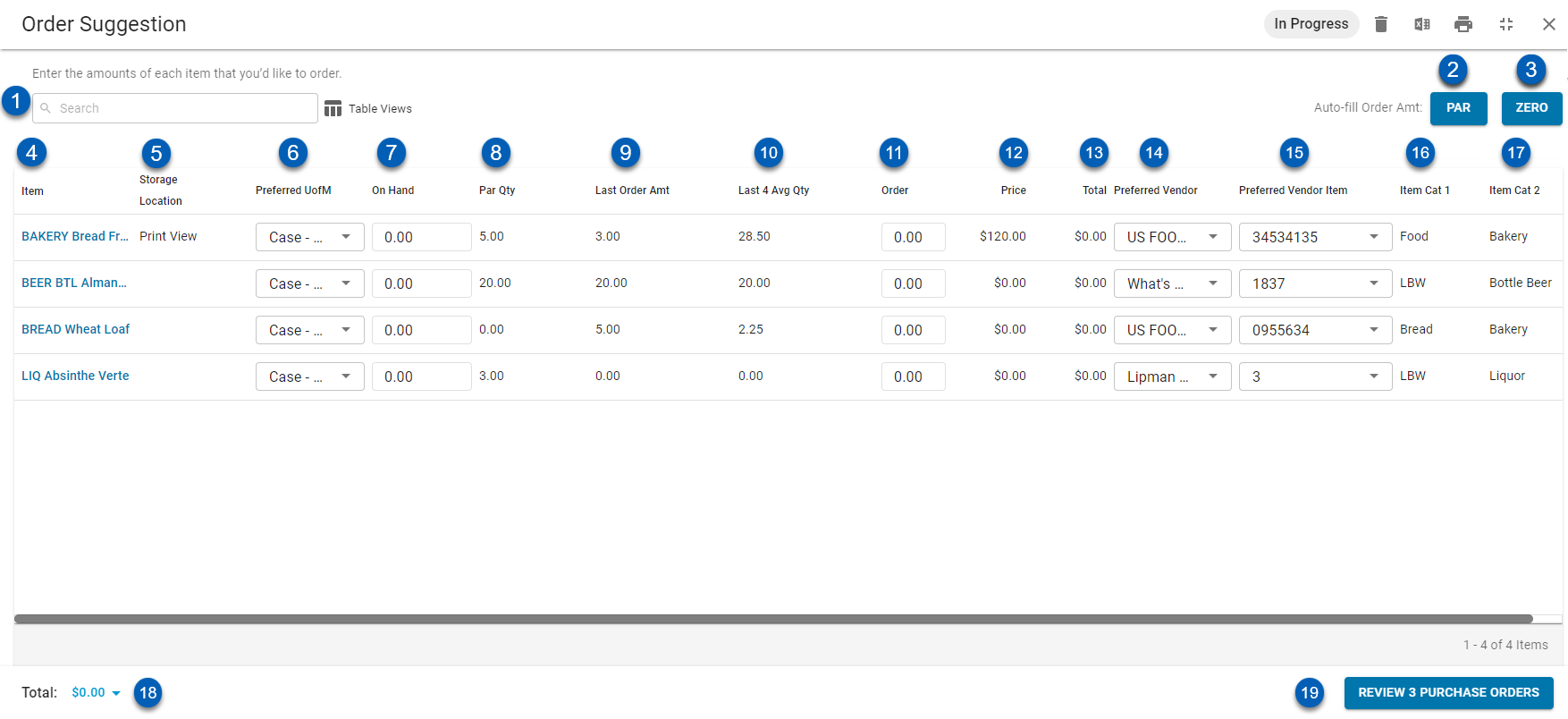Edit Order amount for BEER BTL
Image resolution: width=1568 pixels, height=719 pixels.
pos(913,283)
